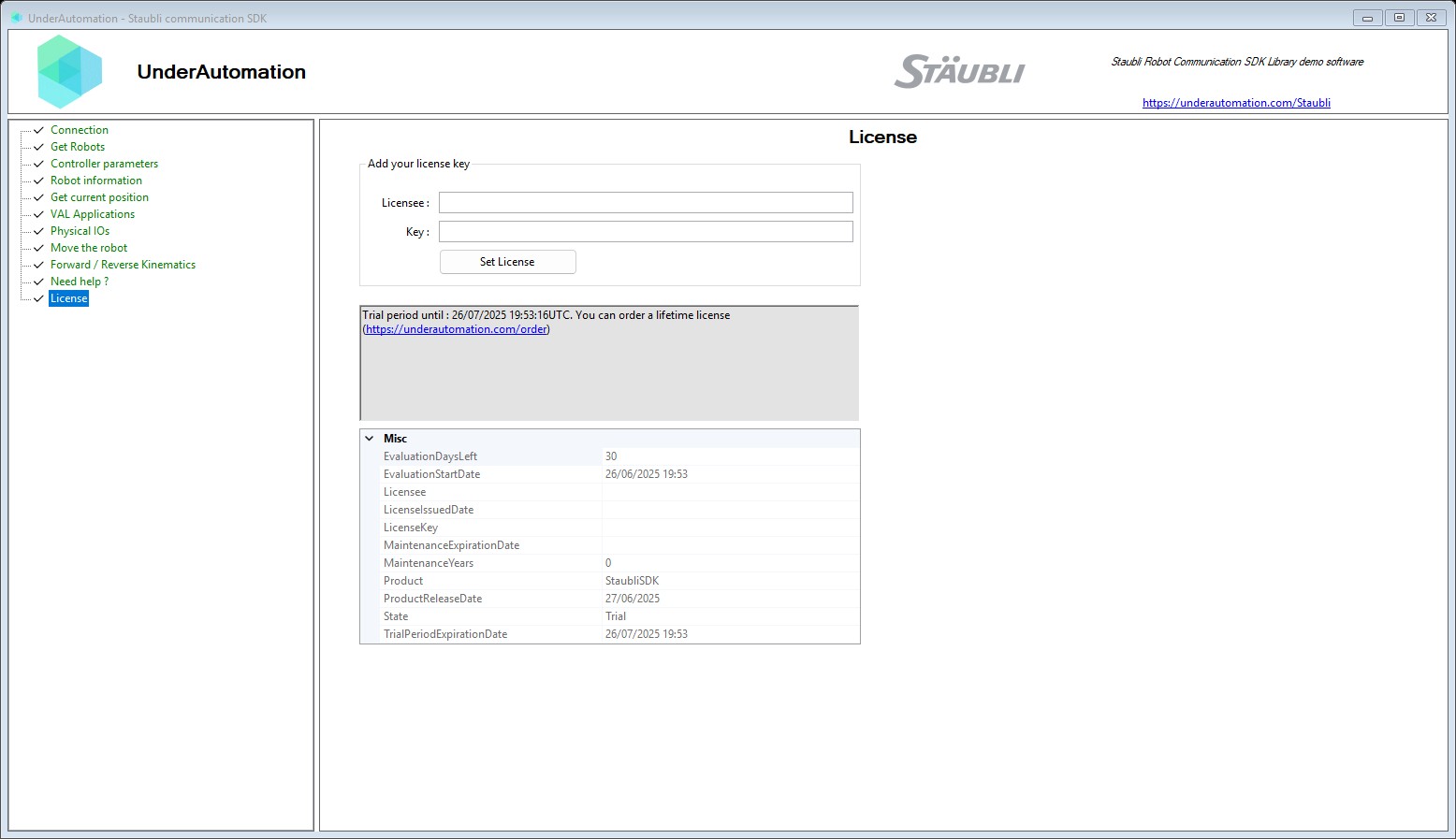Focus the Key input field

coord(646,232)
